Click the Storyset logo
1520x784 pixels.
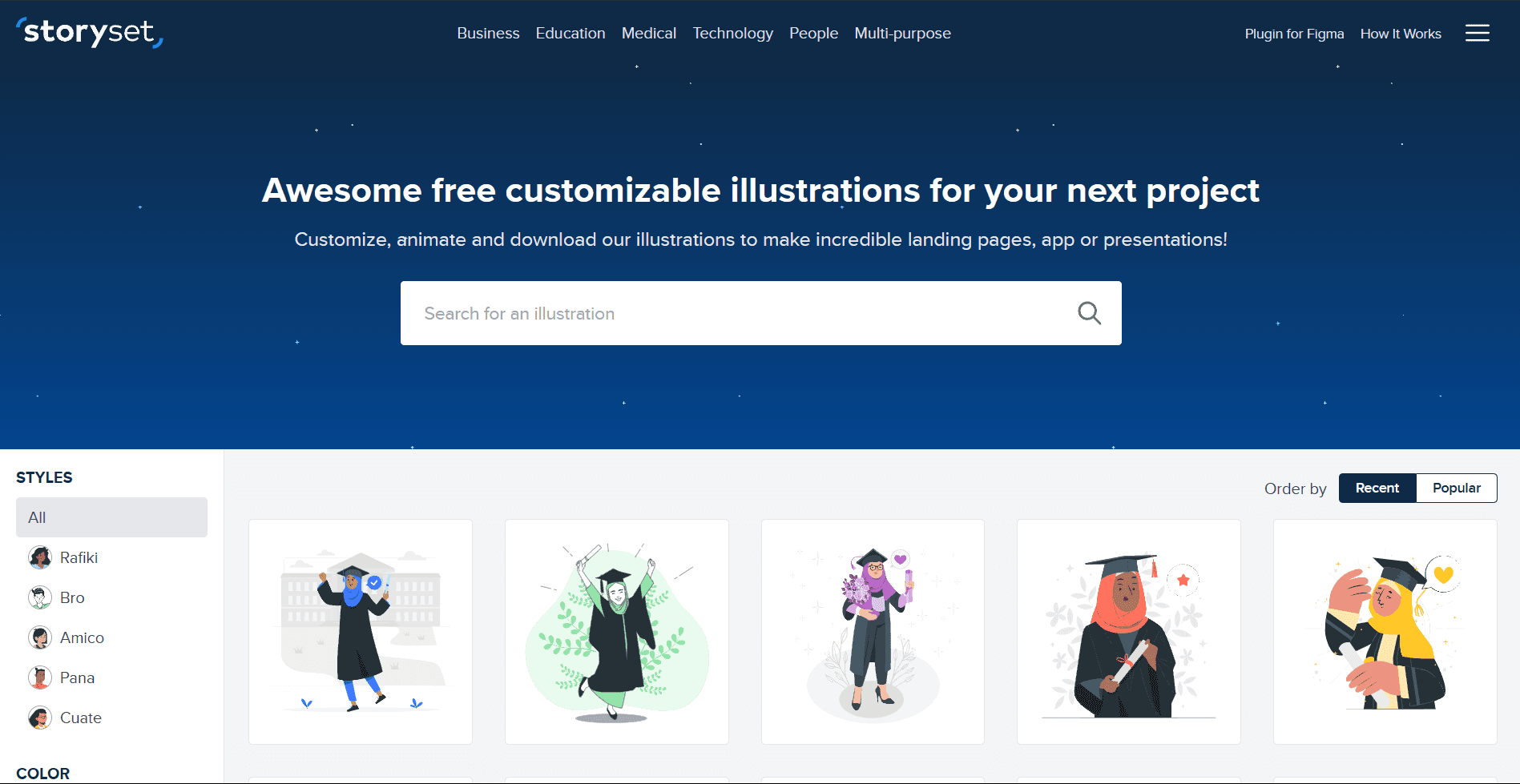coord(90,32)
